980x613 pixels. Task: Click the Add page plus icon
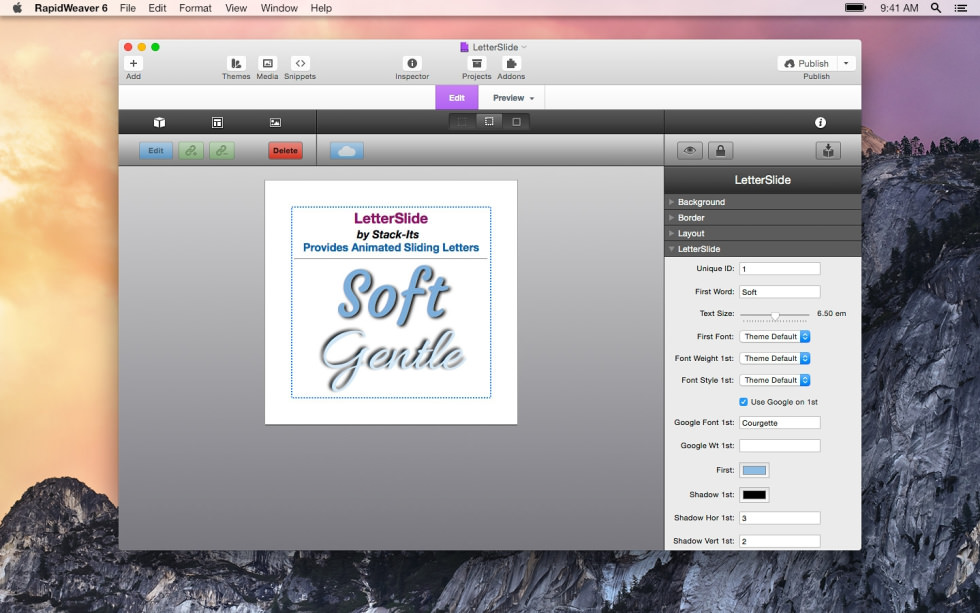click(133, 63)
